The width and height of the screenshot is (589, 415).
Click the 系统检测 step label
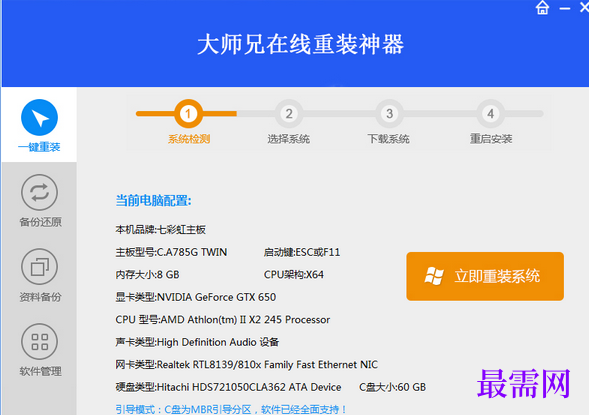189,139
